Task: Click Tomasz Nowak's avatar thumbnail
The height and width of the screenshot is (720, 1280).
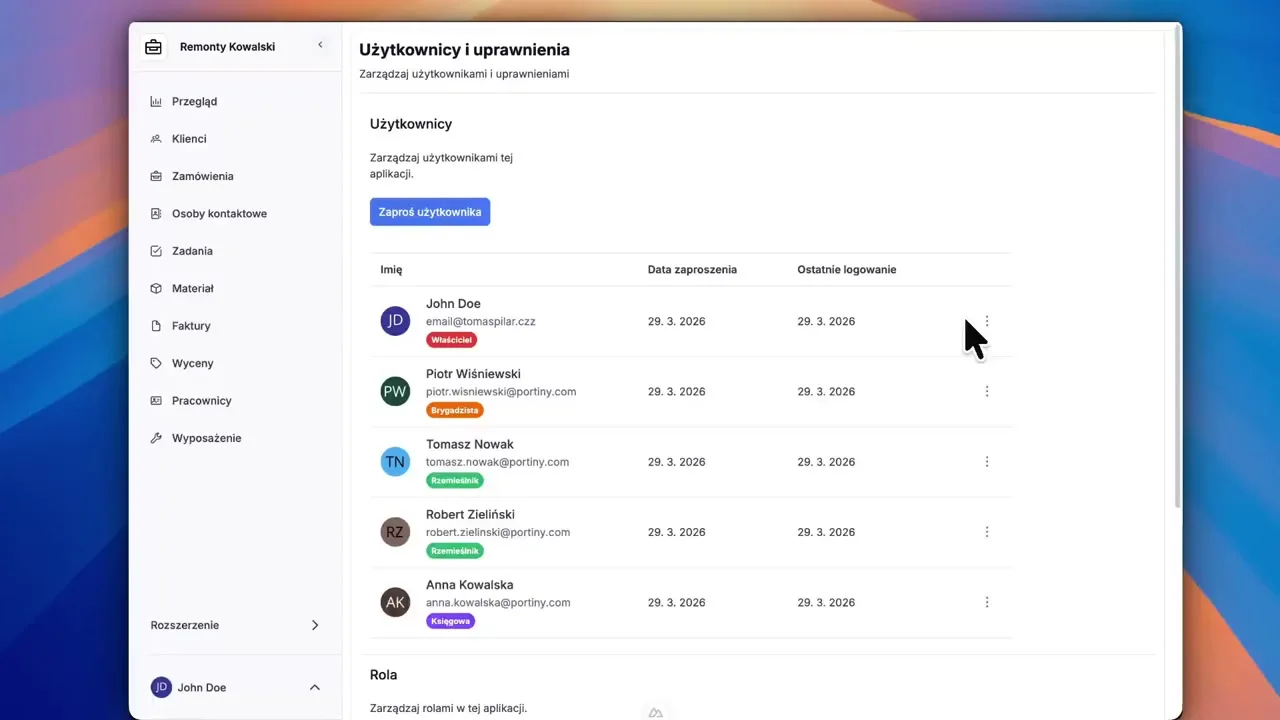Action: click(x=395, y=461)
